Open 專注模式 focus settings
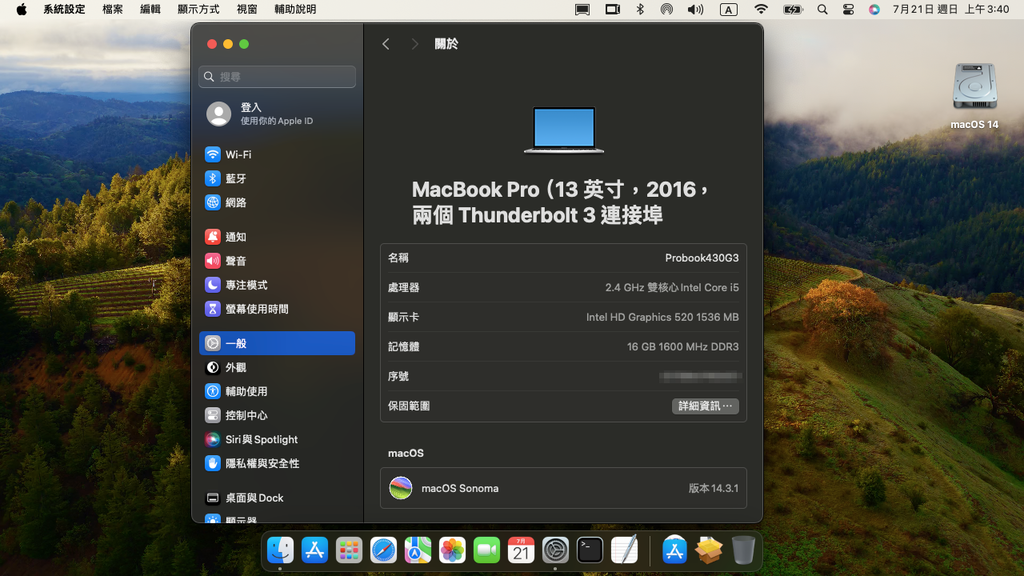Screen dimensions: 1024x576 point(277,285)
